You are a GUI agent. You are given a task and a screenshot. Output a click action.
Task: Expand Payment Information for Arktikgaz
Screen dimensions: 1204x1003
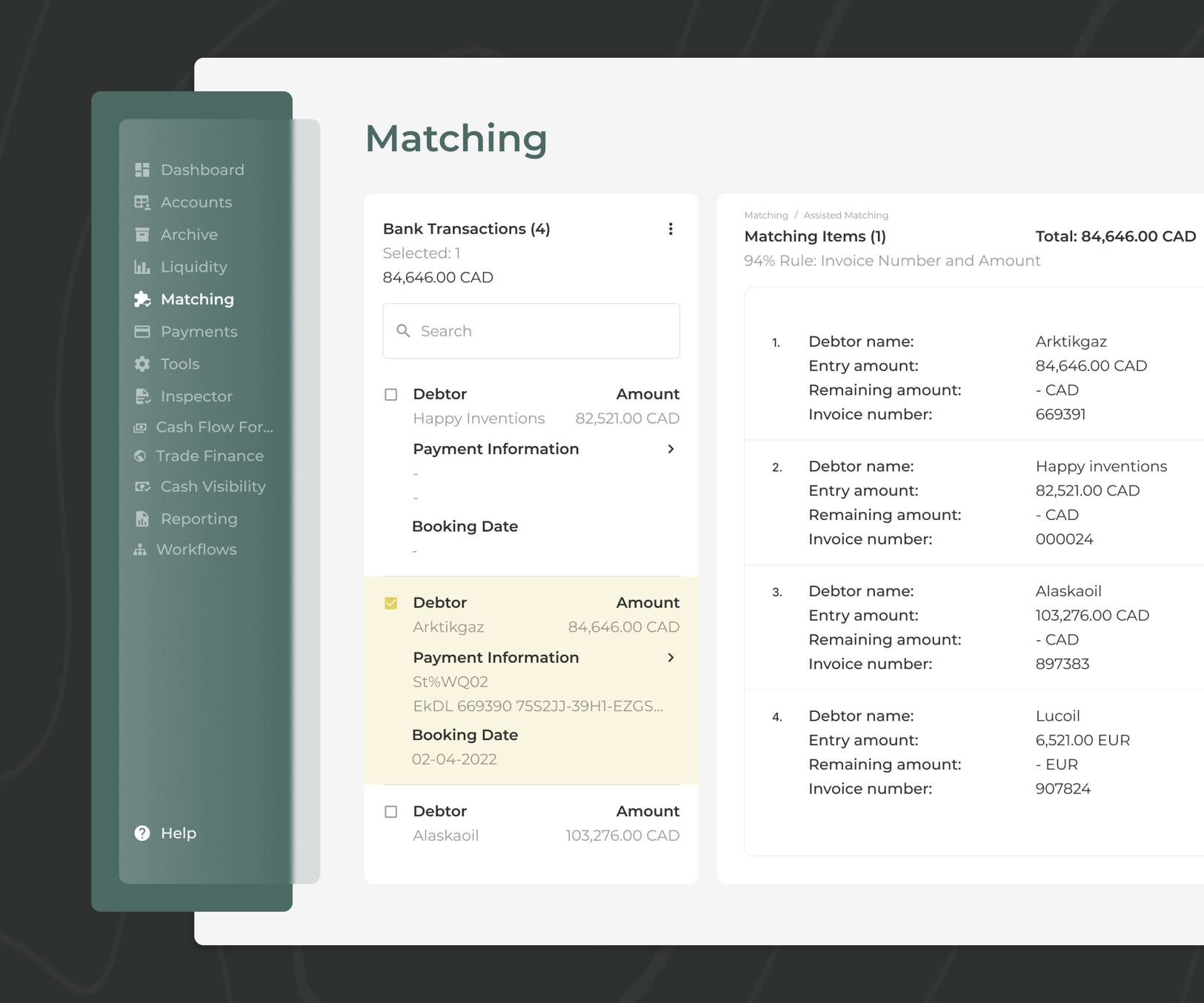(x=671, y=658)
